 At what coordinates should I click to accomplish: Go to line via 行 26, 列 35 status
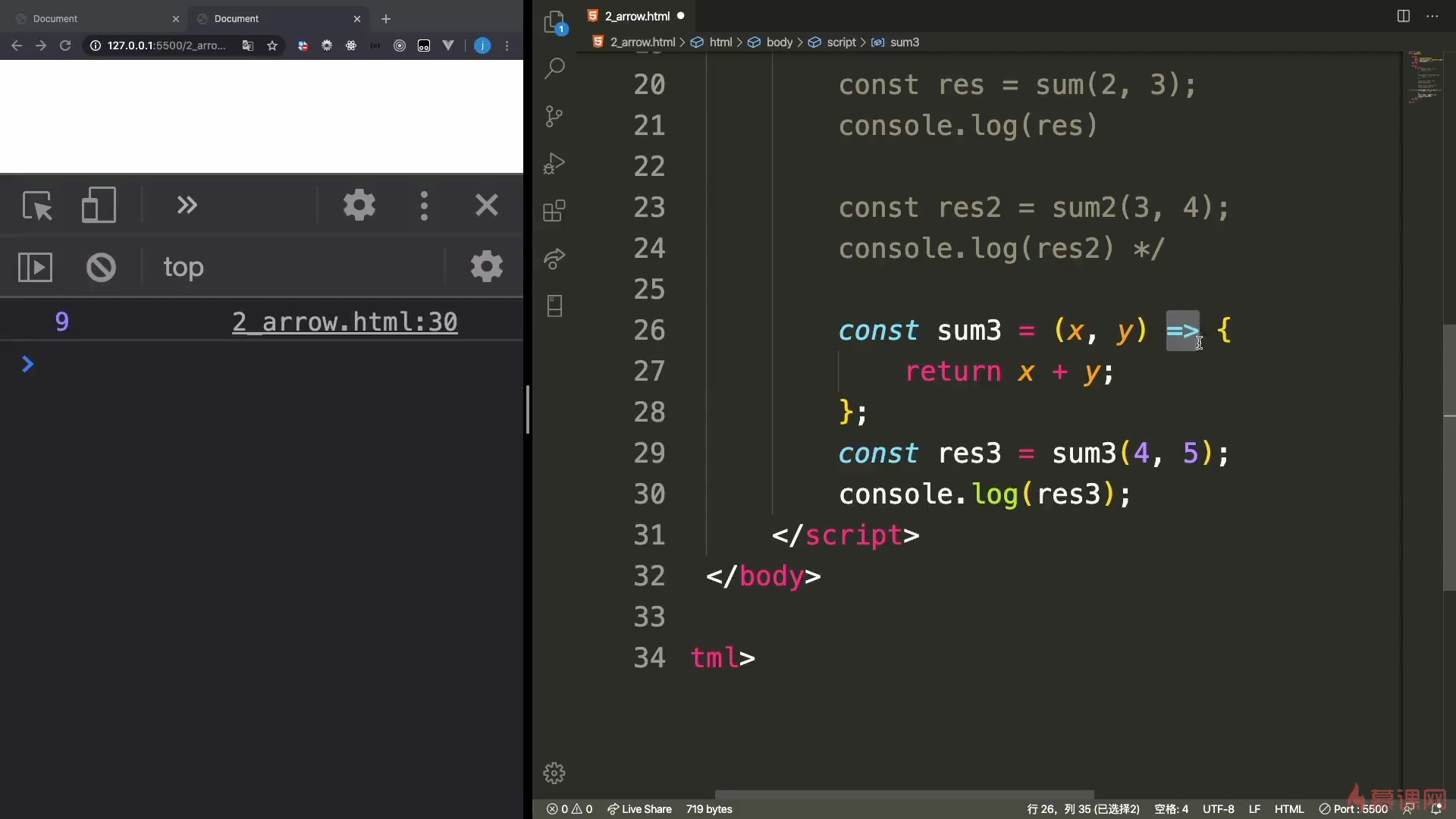1083,809
